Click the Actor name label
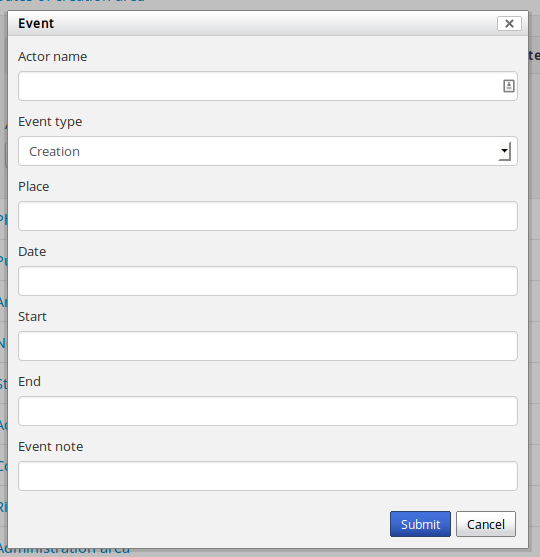 pos(53,56)
